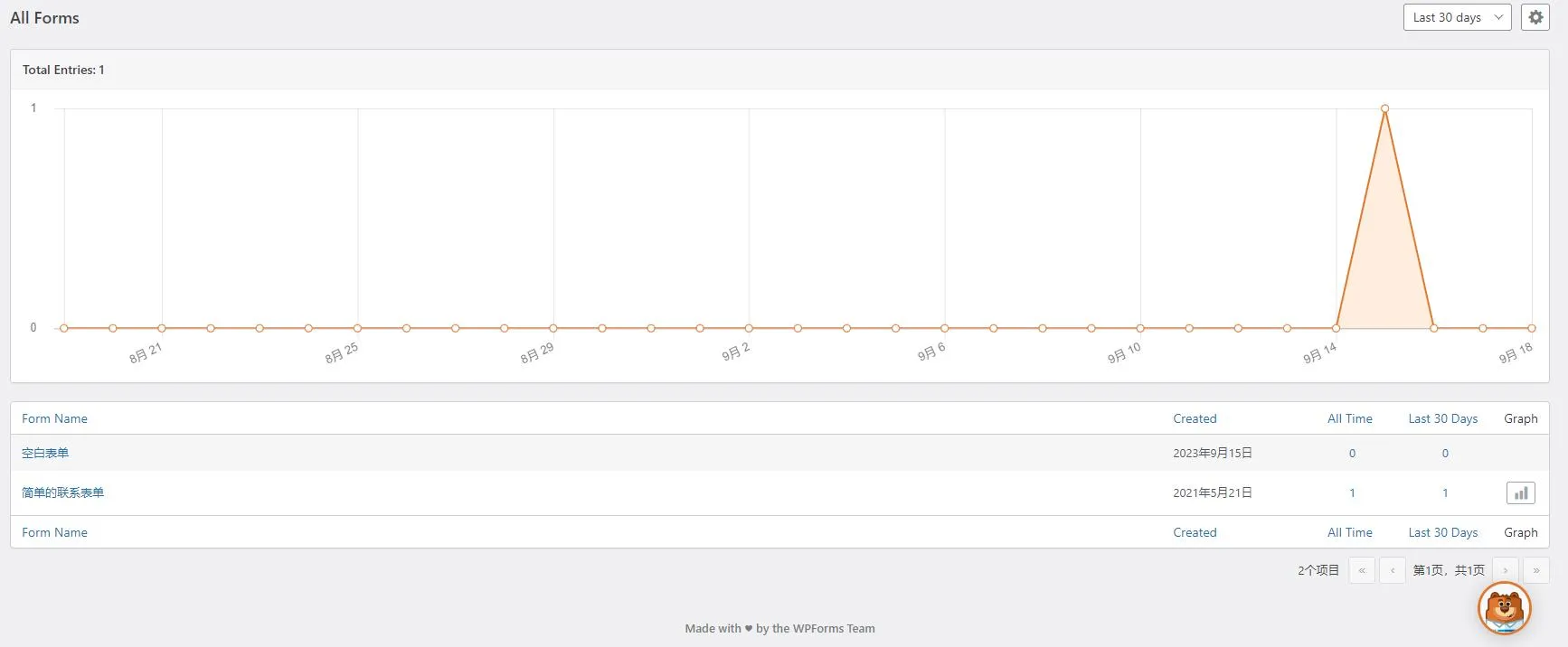
Task: Sort by Last 30 Days header column
Action: pos(1442,418)
